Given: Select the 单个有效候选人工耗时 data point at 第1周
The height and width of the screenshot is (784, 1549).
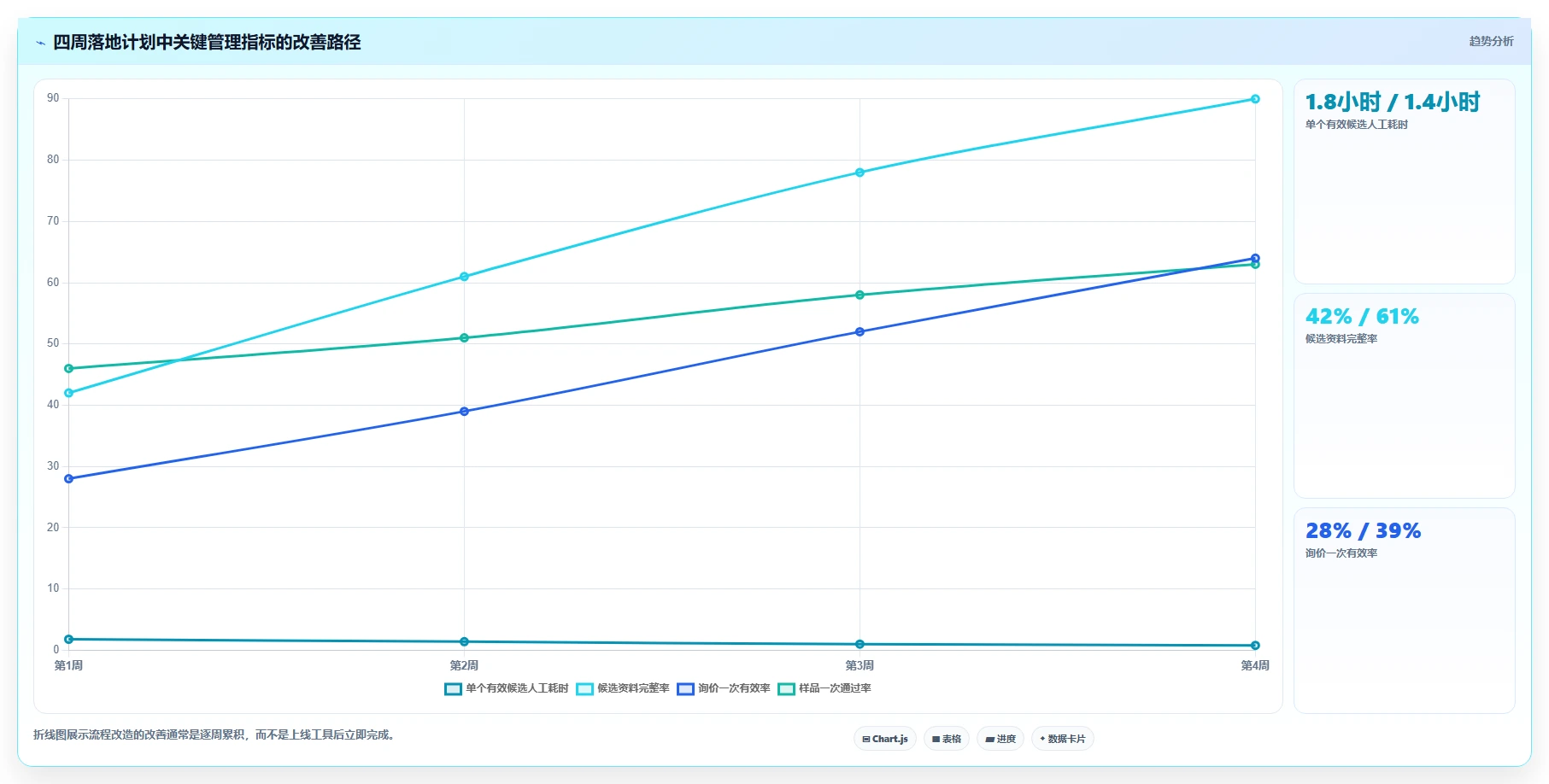Looking at the screenshot, I should (68, 639).
